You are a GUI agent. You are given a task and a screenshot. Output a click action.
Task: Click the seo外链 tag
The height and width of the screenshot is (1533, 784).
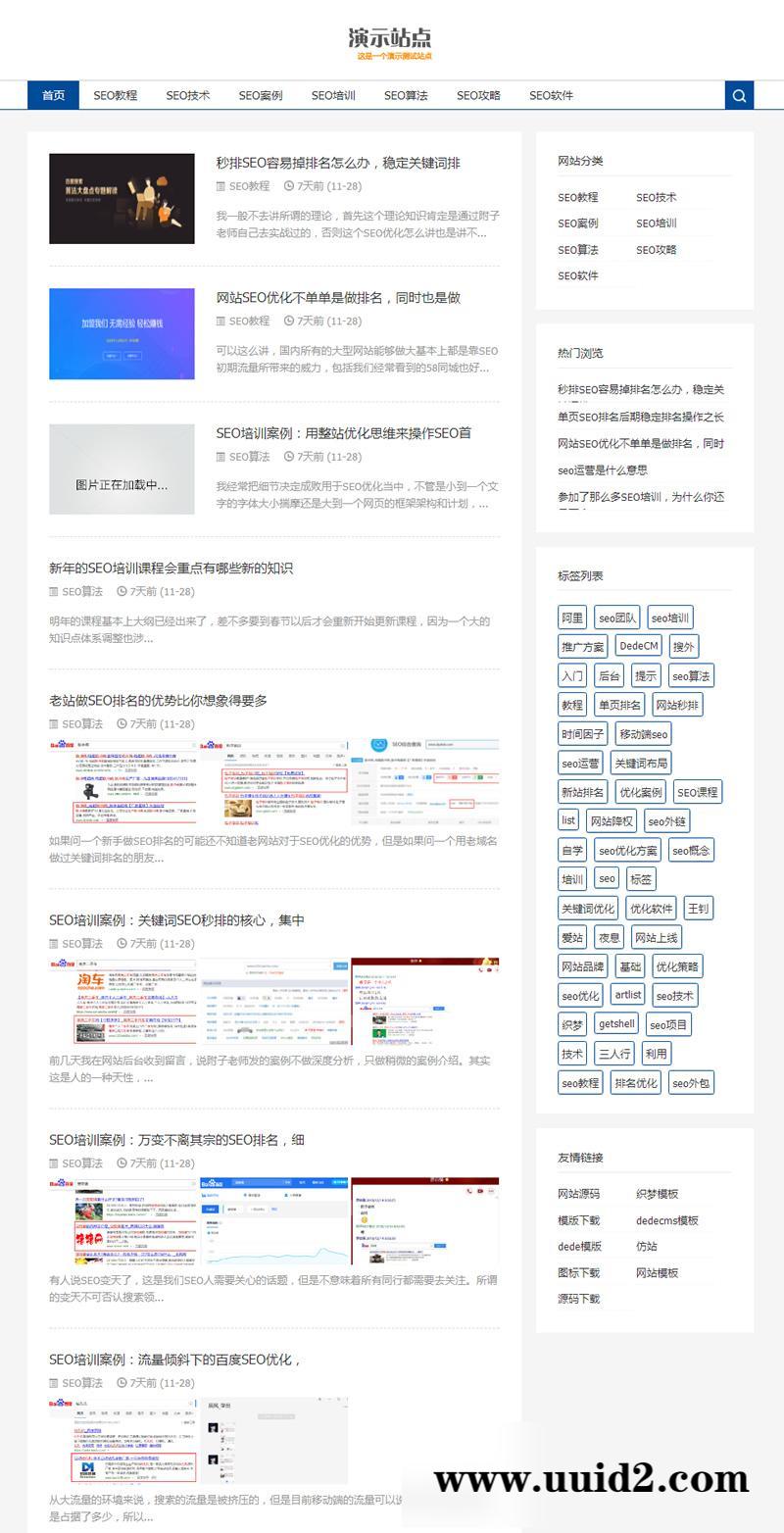(665, 820)
